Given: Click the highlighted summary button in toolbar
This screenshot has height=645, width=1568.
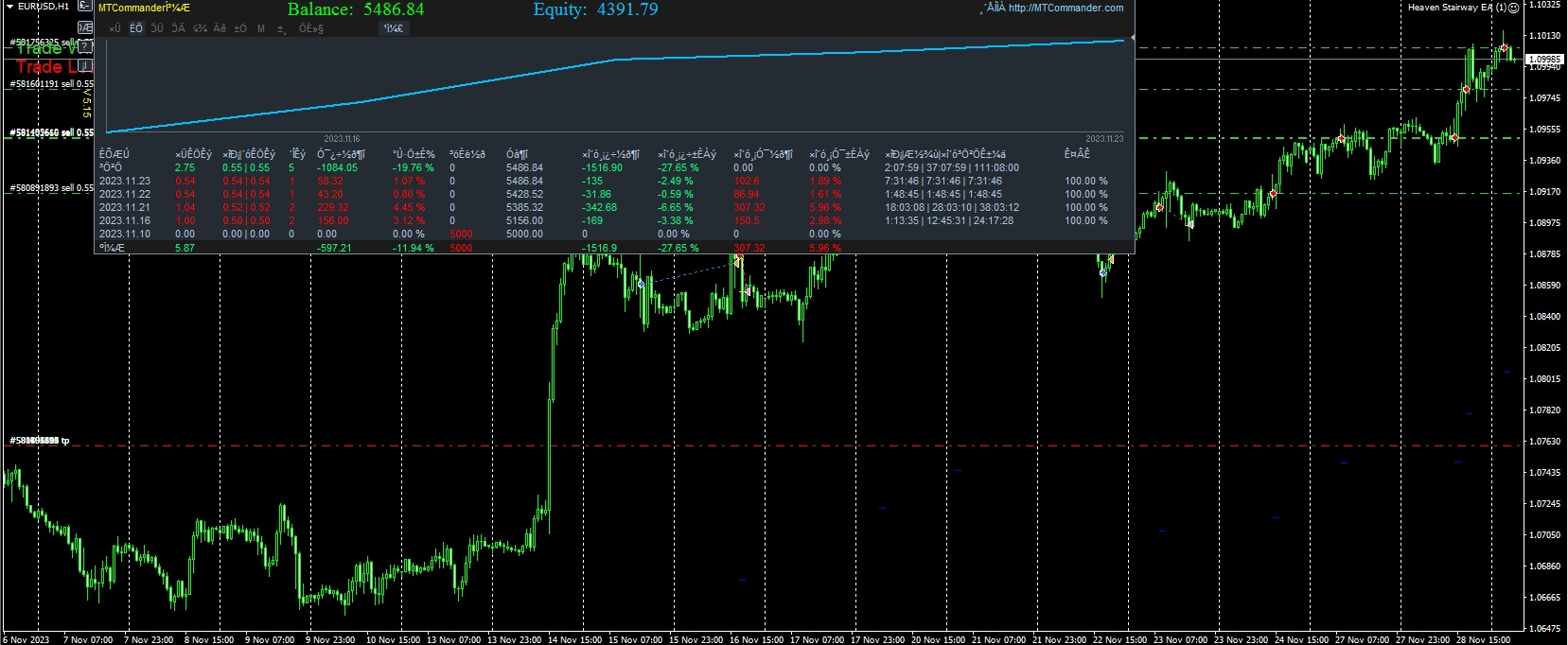Looking at the screenshot, I should pyautogui.click(x=392, y=28).
